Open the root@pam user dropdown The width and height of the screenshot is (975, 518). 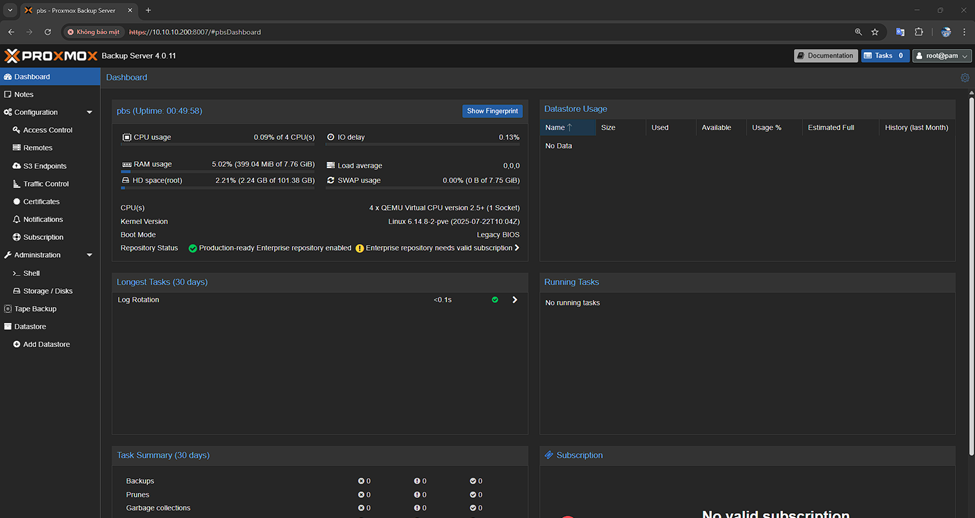pos(941,56)
